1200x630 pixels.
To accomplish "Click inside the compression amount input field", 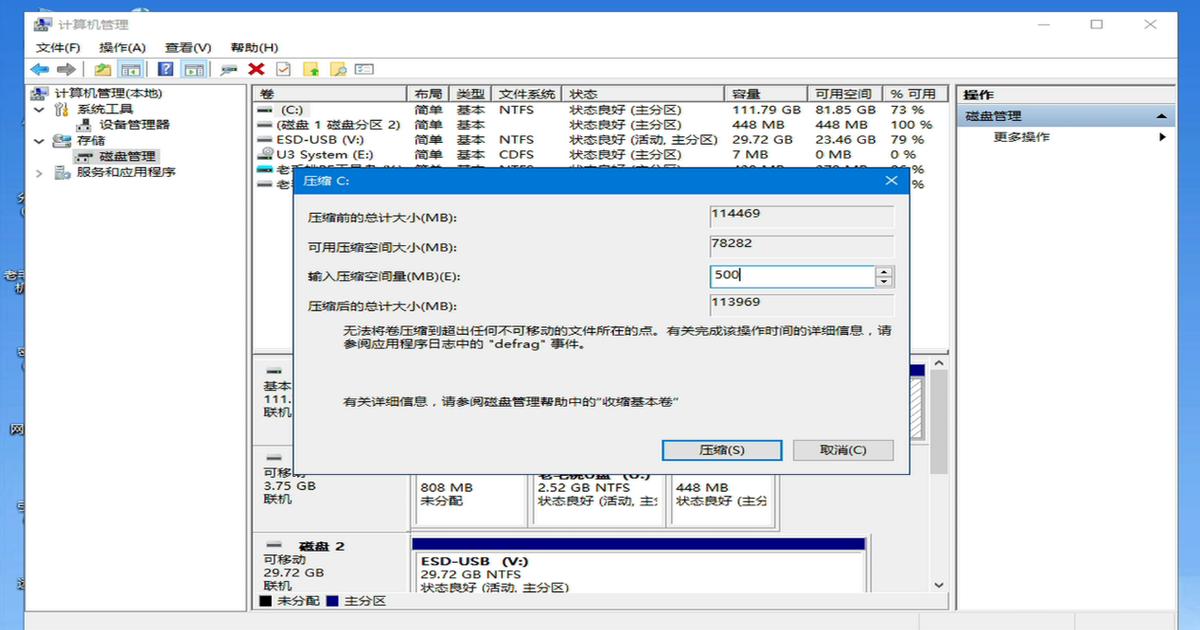I will [x=790, y=276].
